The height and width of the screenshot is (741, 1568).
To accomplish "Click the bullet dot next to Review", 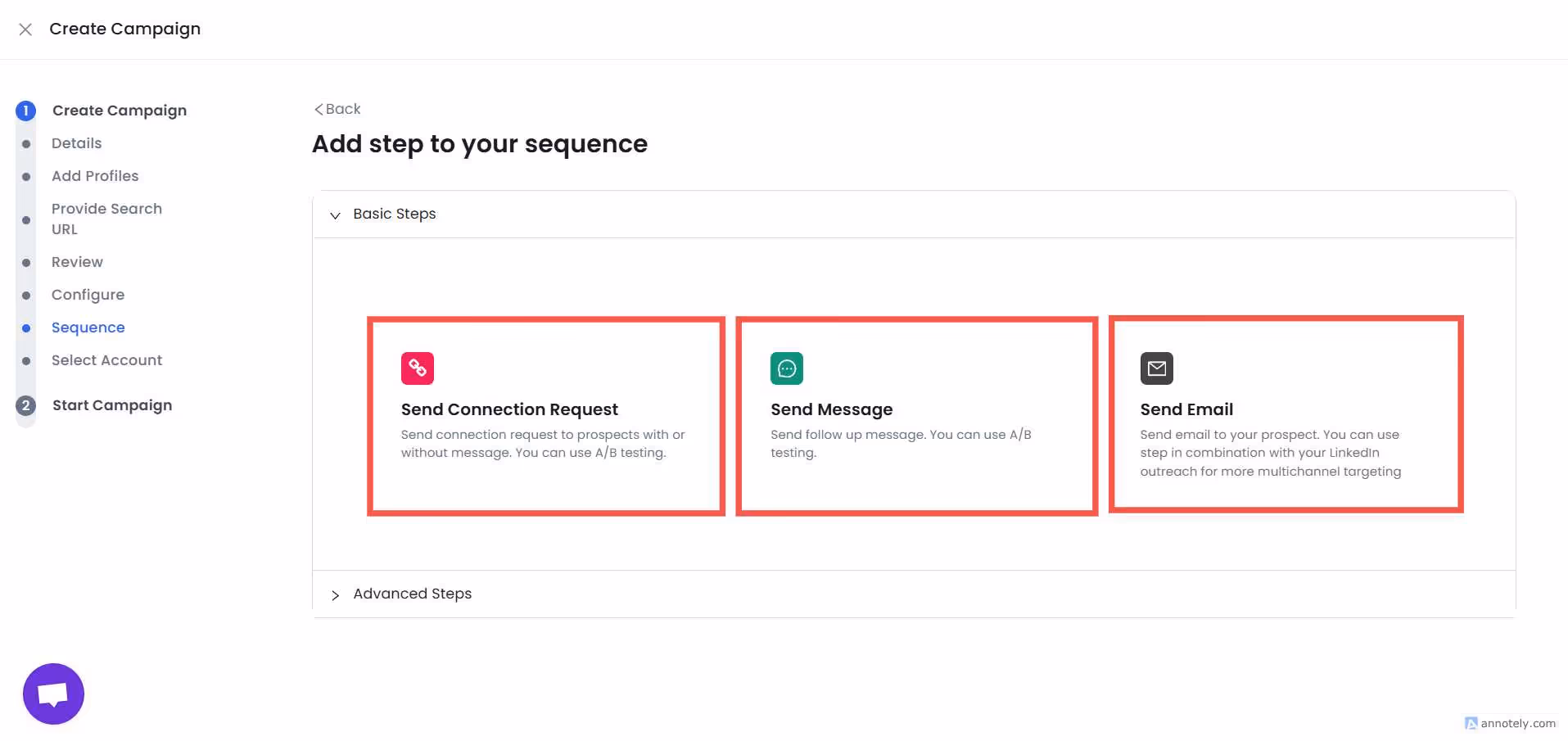I will coord(25,262).
